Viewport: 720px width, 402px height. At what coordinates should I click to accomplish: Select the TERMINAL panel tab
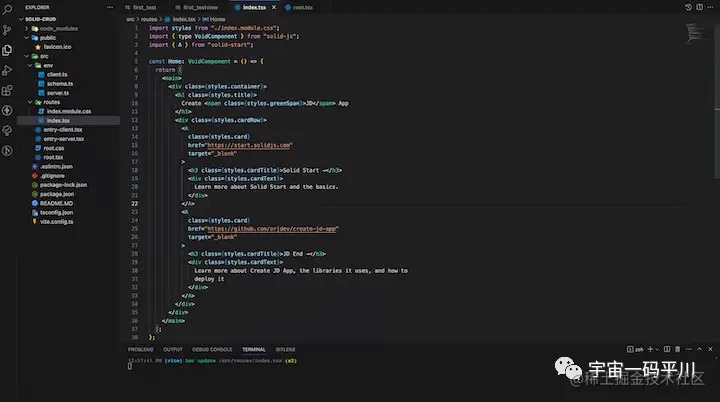point(254,350)
